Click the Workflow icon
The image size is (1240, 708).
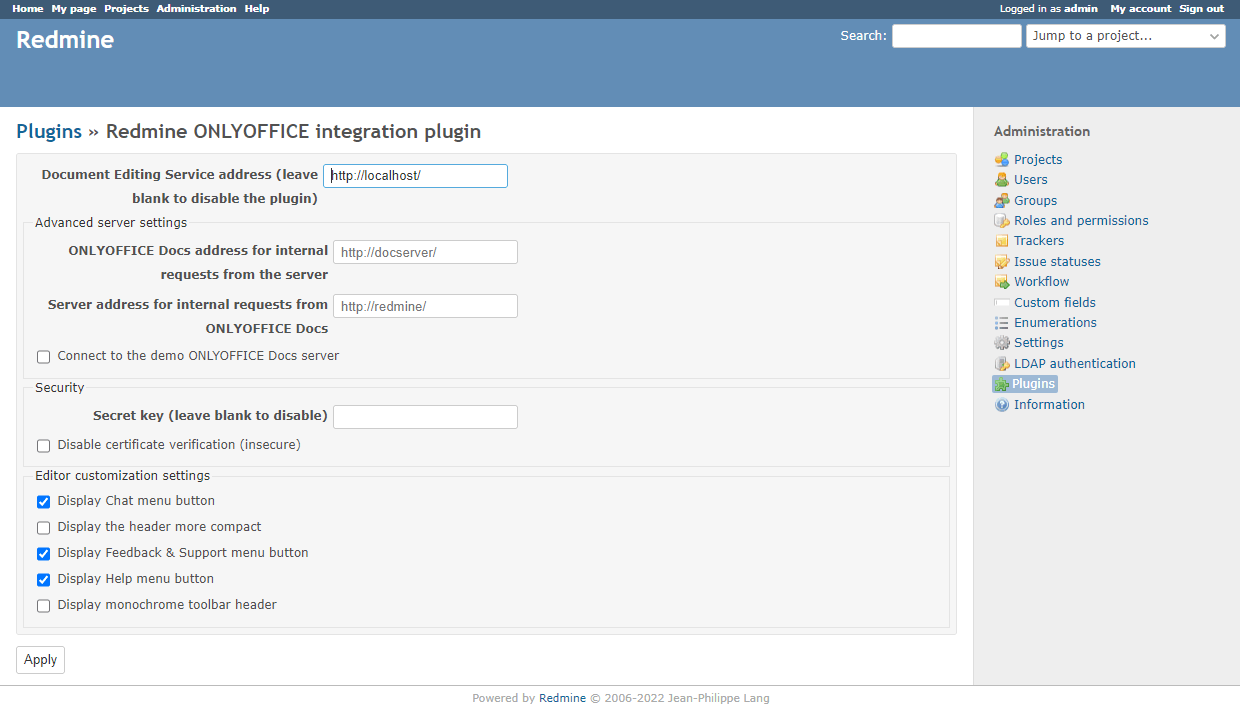(1002, 281)
